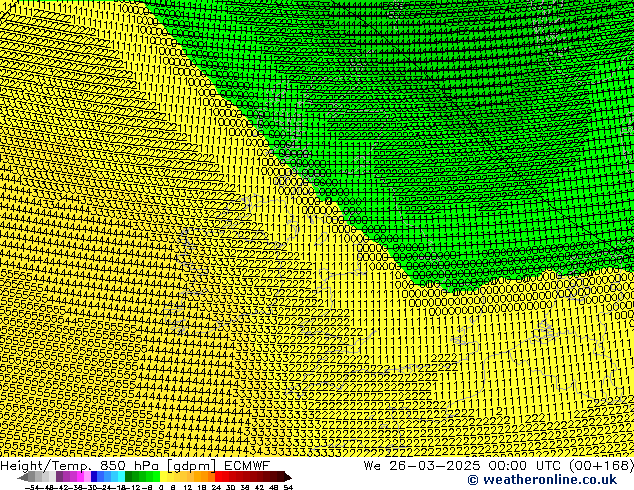Image resolution: width=634 pixels, height=490 pixels.
Task: Click the date text We 26-03-2025 00:00 UTC
Action: (464, 466)
